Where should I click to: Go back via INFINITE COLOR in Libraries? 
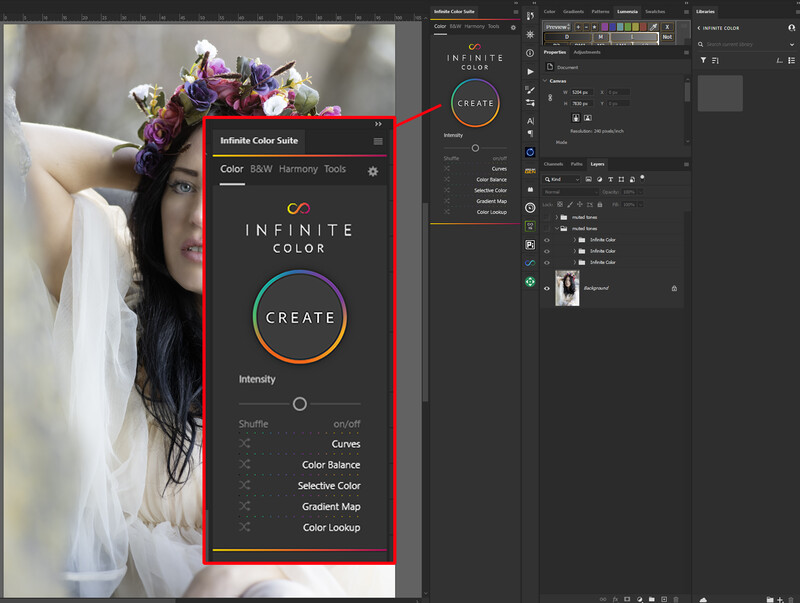click(718, 28)
